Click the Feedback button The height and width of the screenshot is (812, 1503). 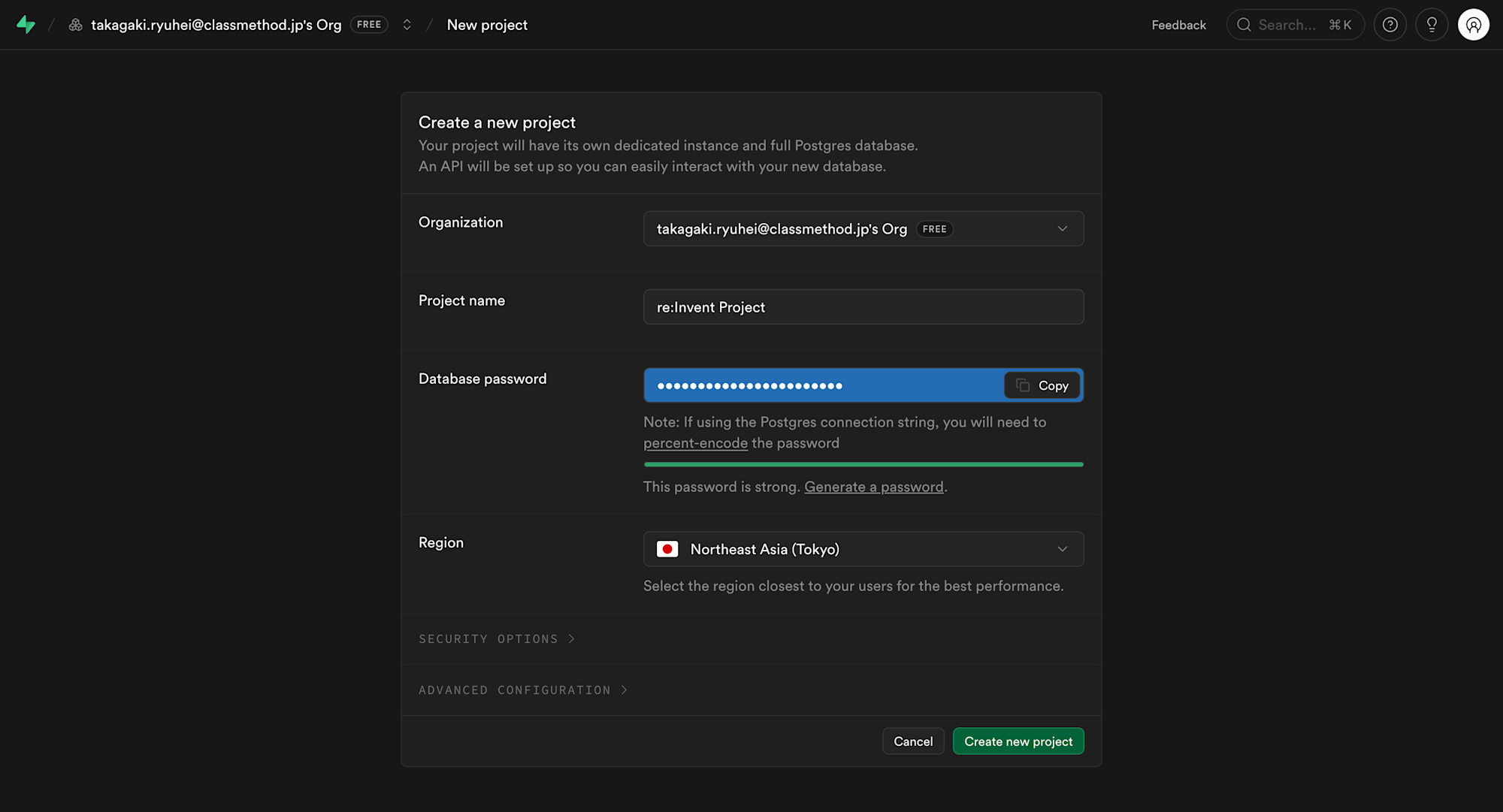1178,25
